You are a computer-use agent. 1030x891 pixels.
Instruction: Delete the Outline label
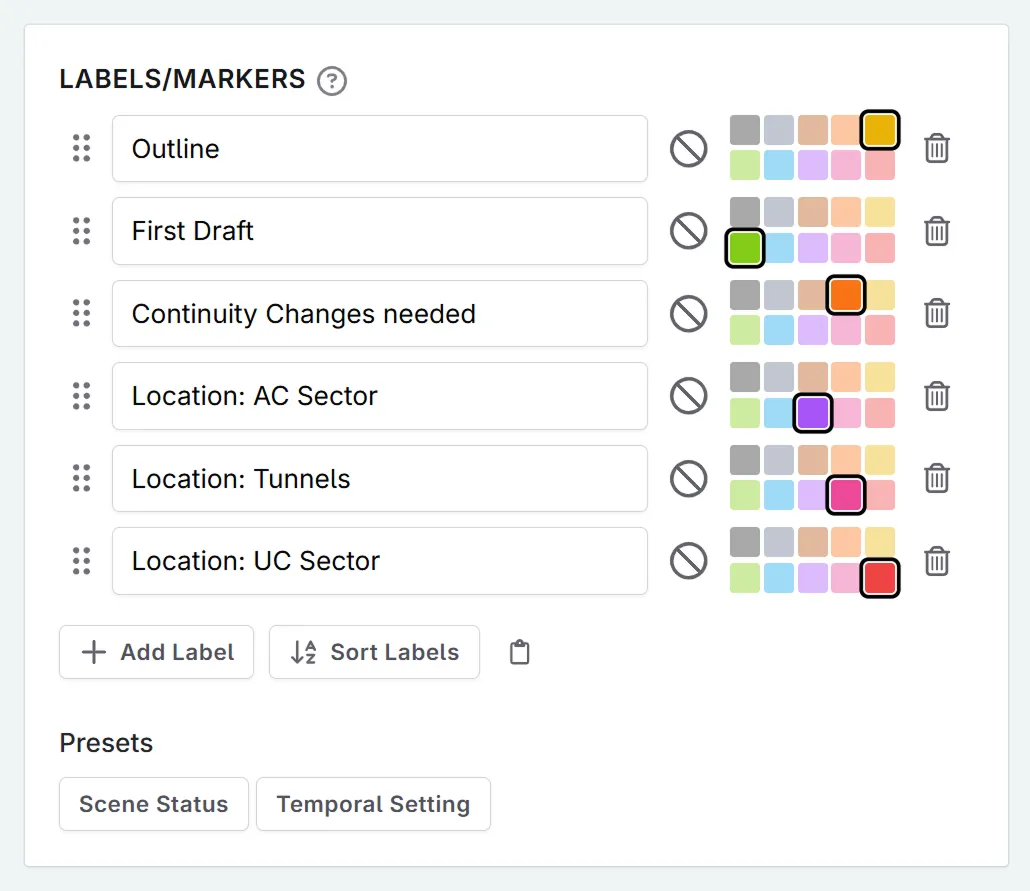936,148
